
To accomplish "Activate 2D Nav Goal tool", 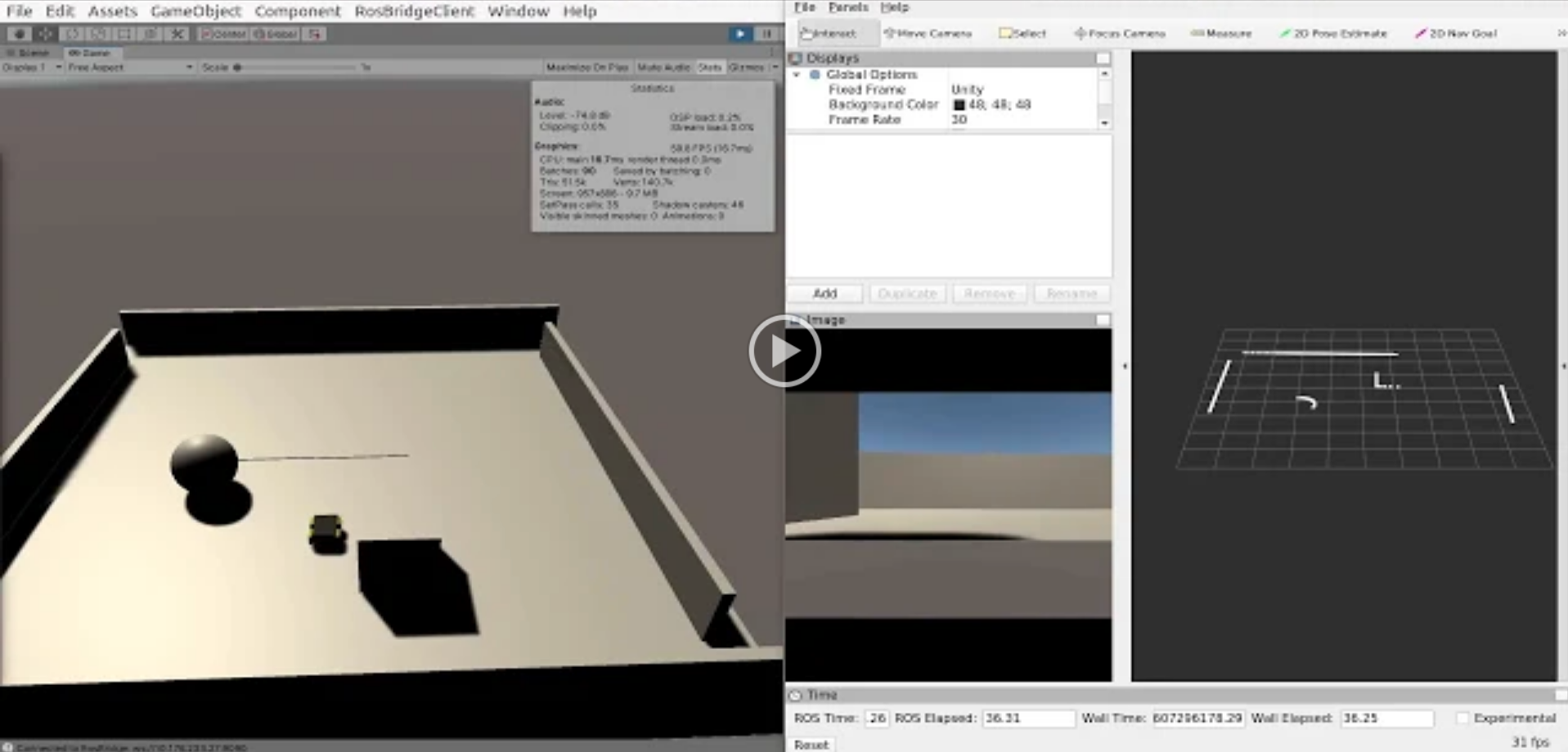I will (1456, 34).
